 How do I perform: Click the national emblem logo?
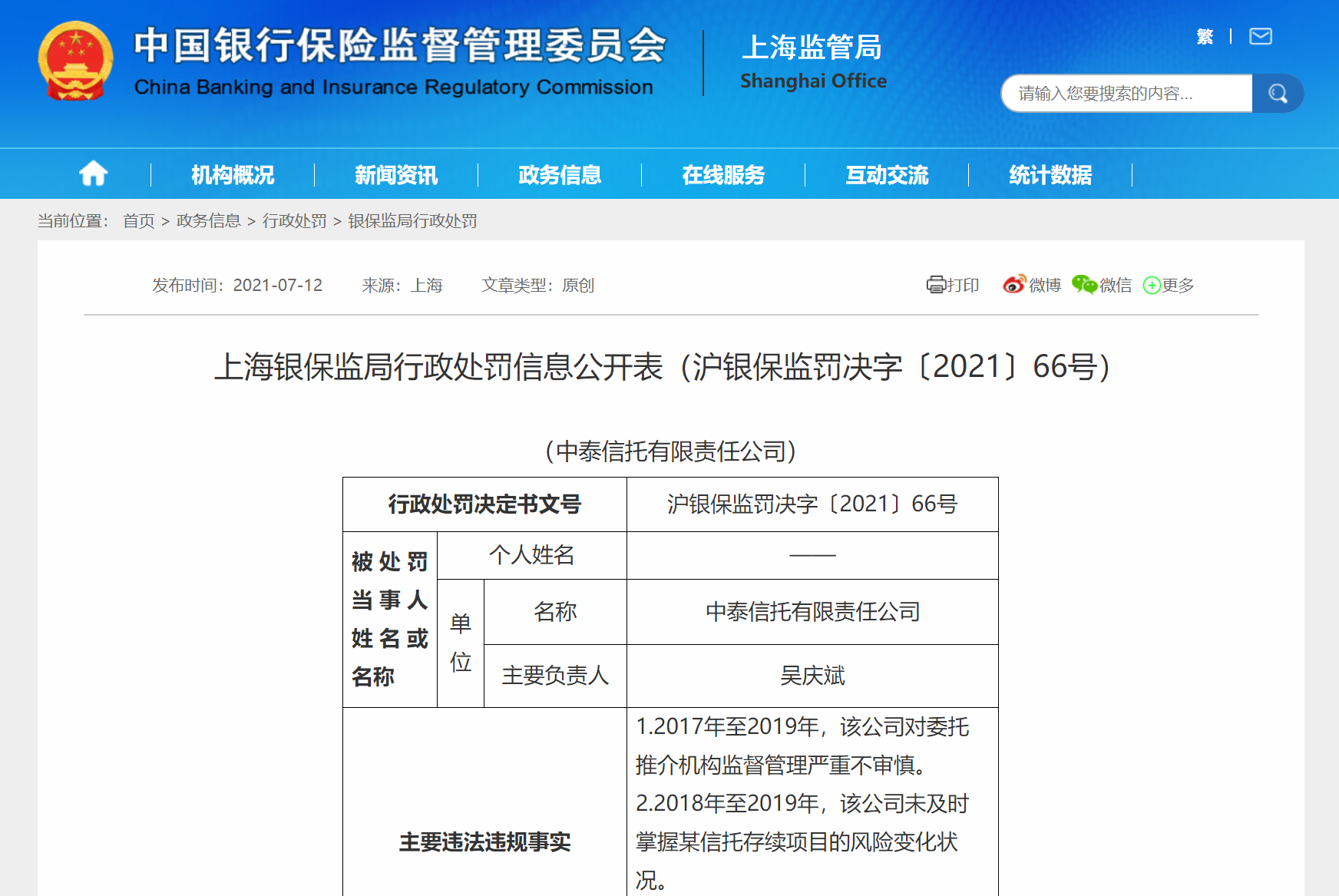point(75,61)
